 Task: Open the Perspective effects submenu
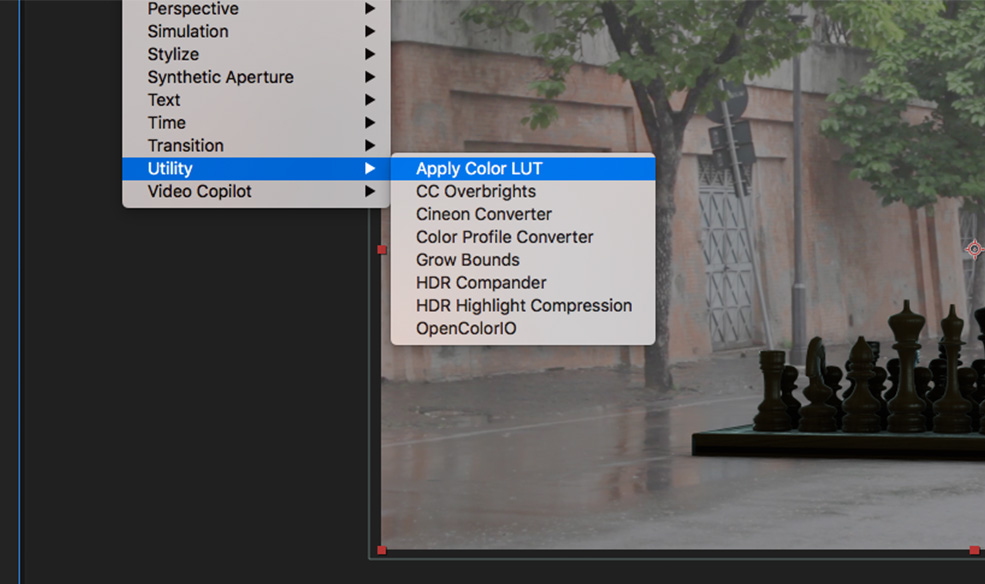[x=256, y=9]
